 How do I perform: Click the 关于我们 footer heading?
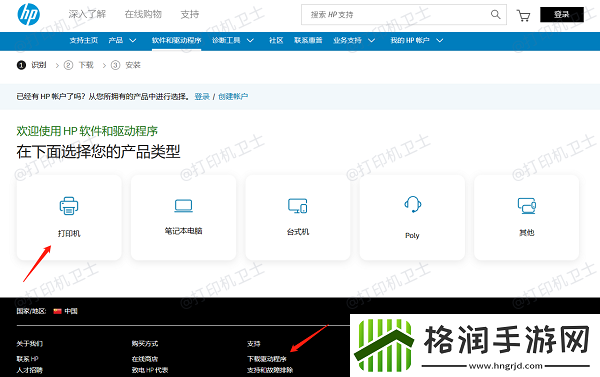(29, 344)
